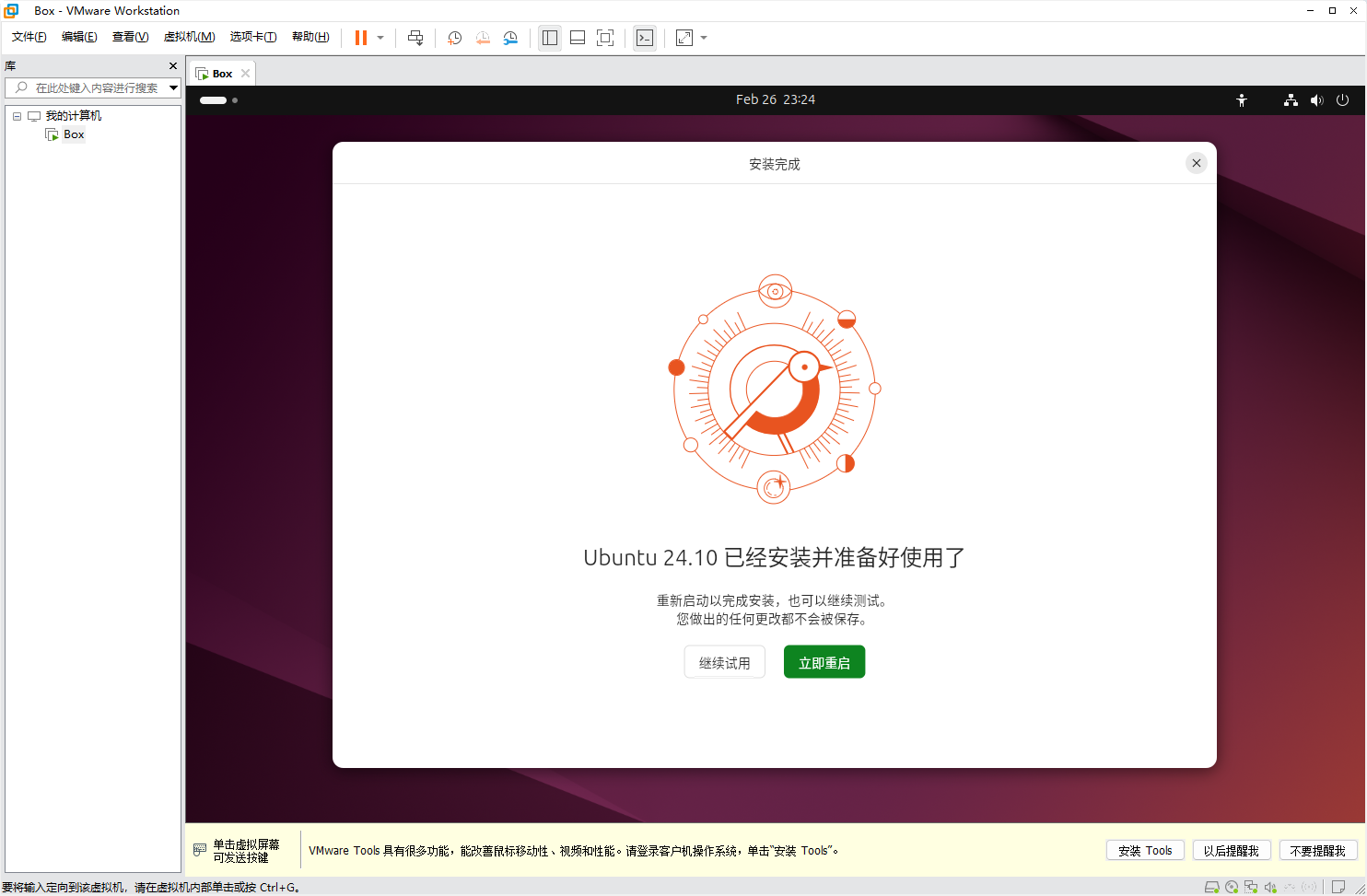Open the 虚拟机(M) menu
1367x896 pixels.
coord(189,37)
